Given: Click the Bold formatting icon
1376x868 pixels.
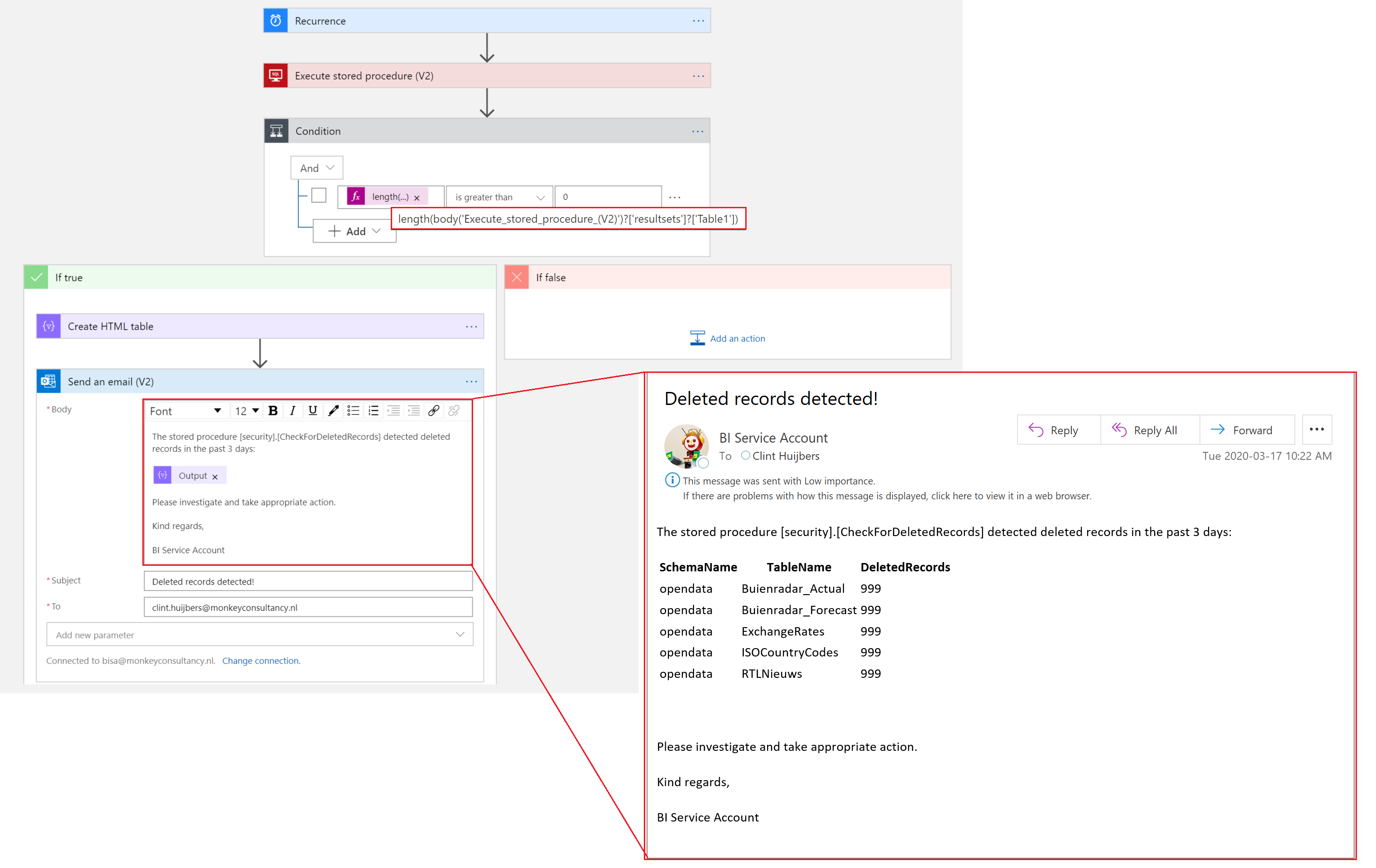Looking at the screenshot, I should coord(273,411).
